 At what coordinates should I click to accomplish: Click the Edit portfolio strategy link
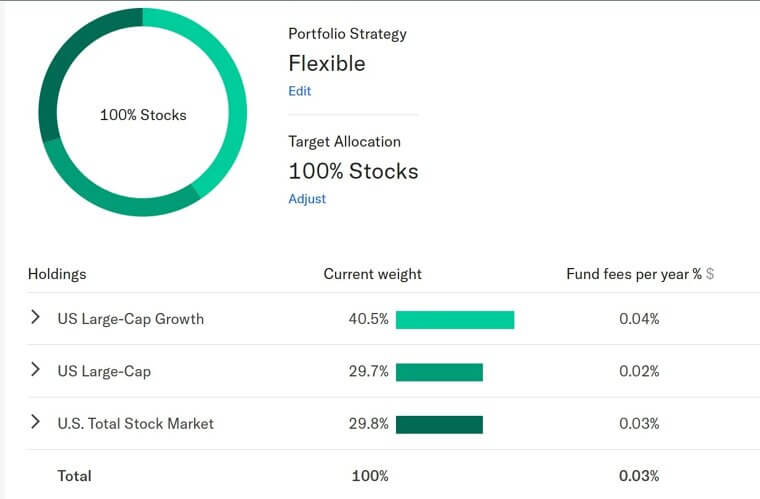[299, 91]
